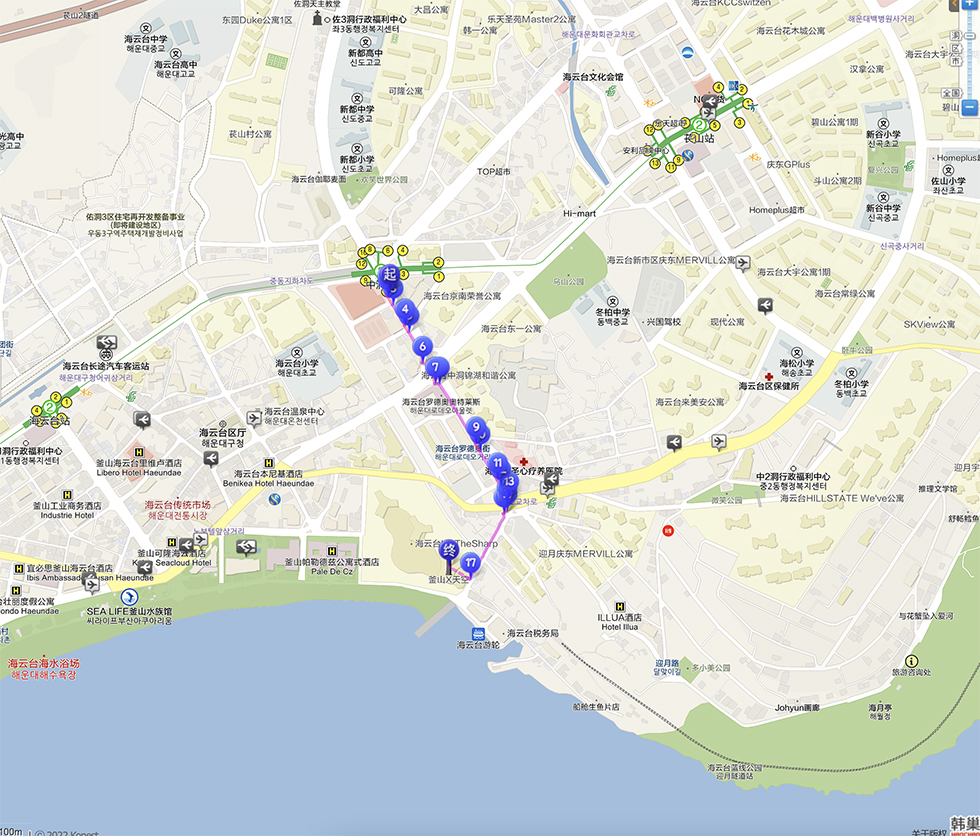Viewport: 980px width, 836px height.
Task: Click the Hi-mart place label
Action: point(579,213)
